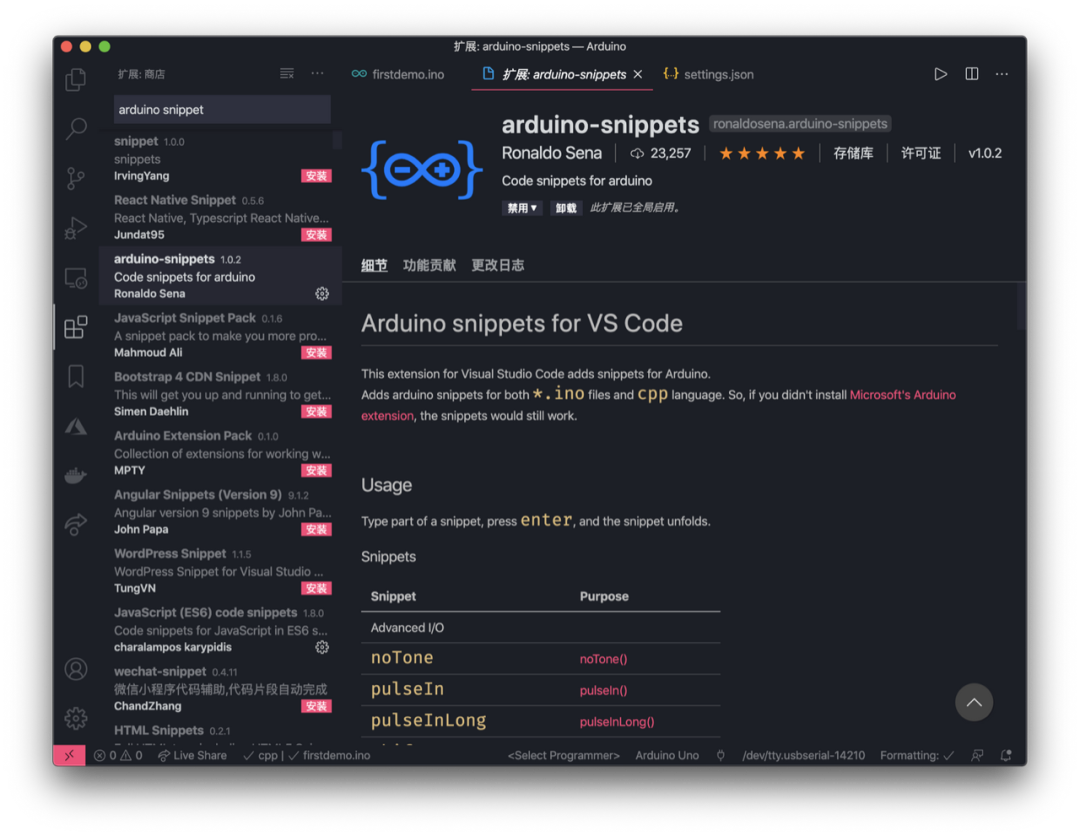Expand the 禁用 disable dropdown
The height and width of the screenshot is (836, 1080).
click(521, 208)
